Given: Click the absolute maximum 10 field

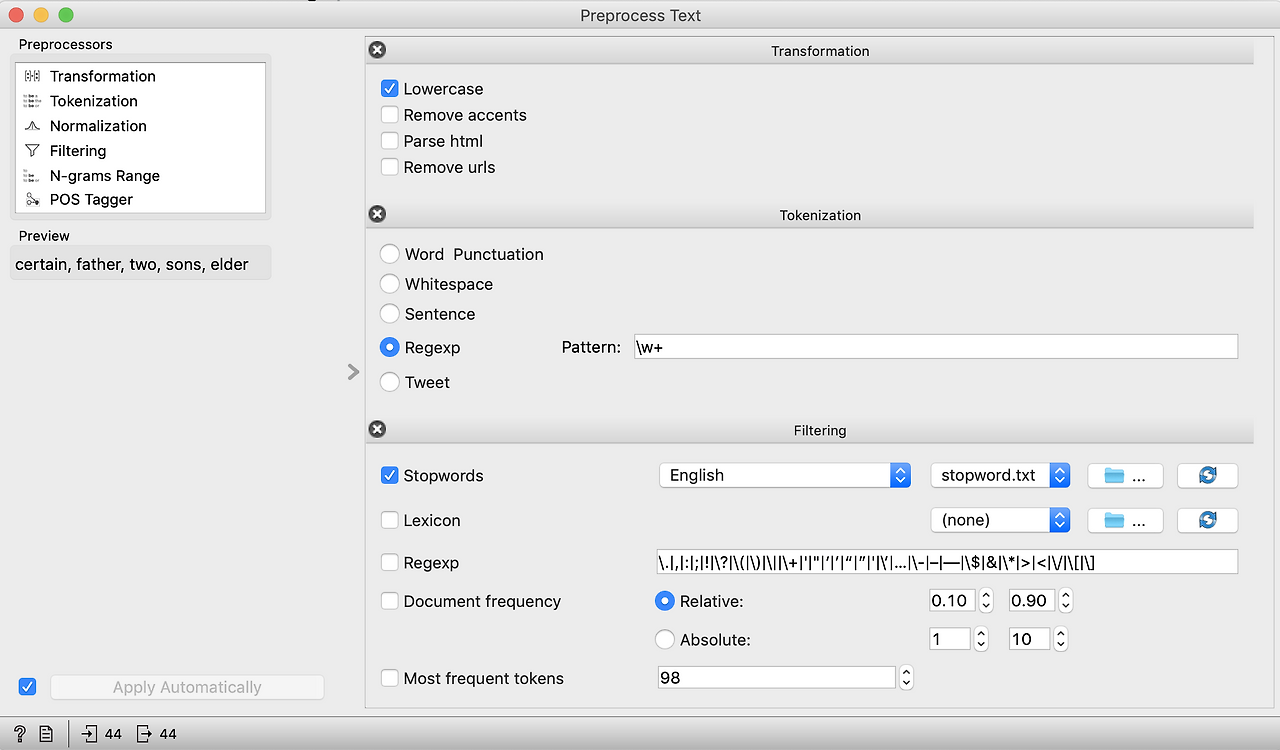Looking at the screenshot, I should coord(1029,639).
